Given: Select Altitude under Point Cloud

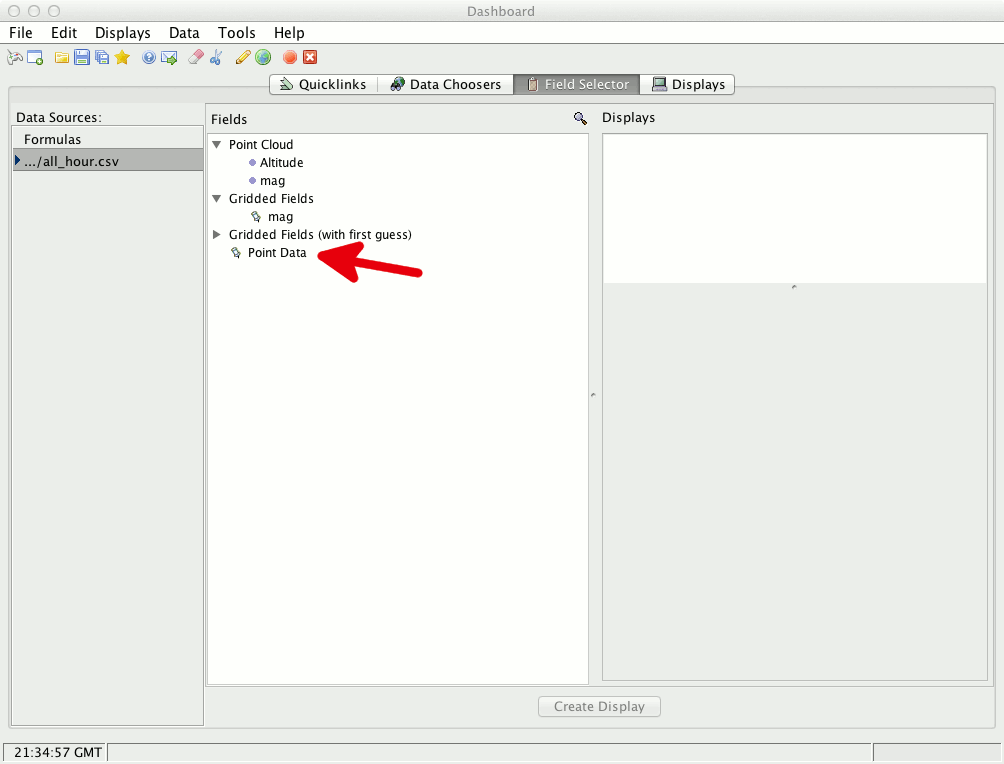Looking at the screenshot, I should pyautogui.click(x=281, y=163).
